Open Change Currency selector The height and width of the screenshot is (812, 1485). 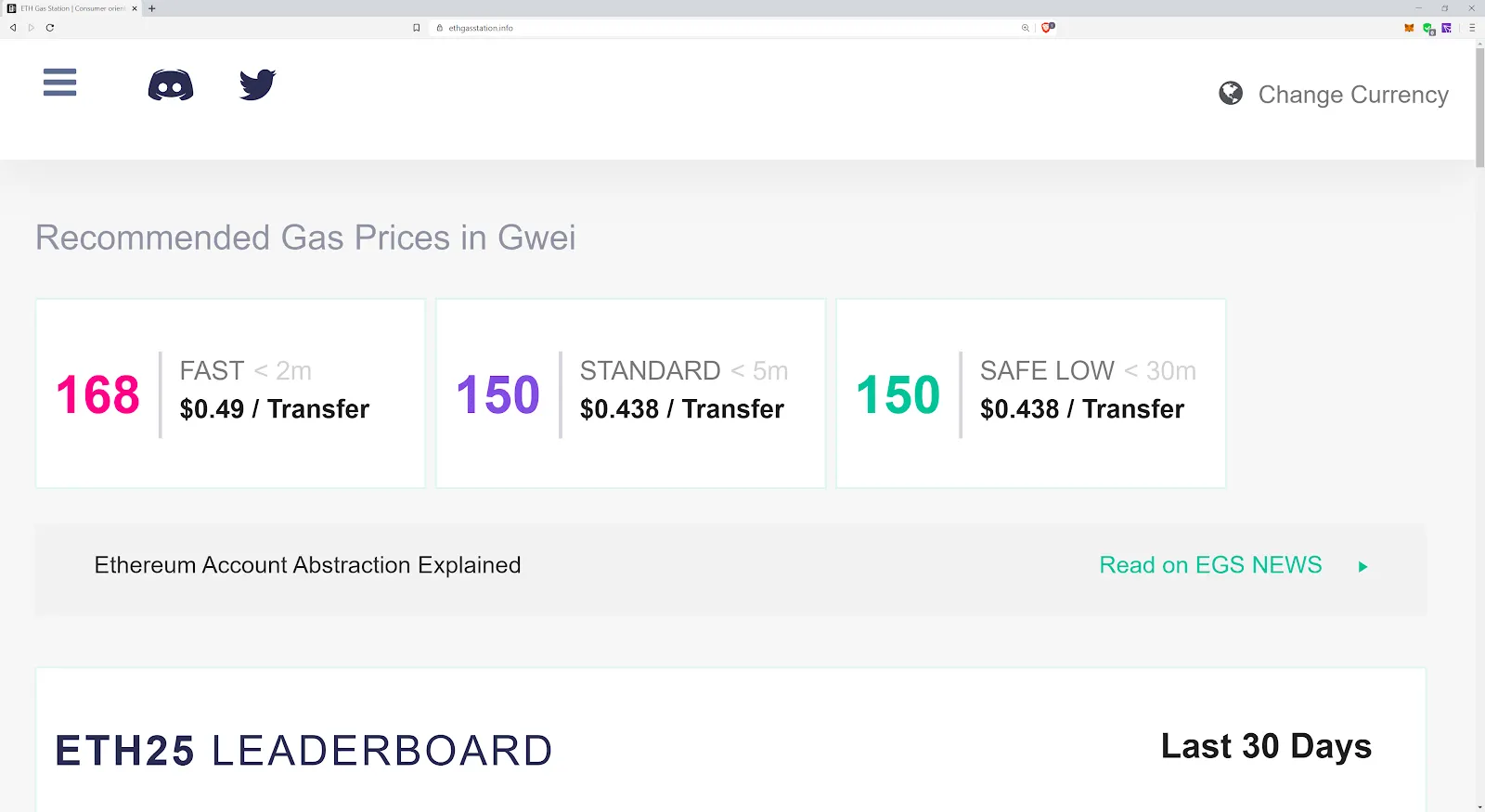click(x=1352, y=95)
